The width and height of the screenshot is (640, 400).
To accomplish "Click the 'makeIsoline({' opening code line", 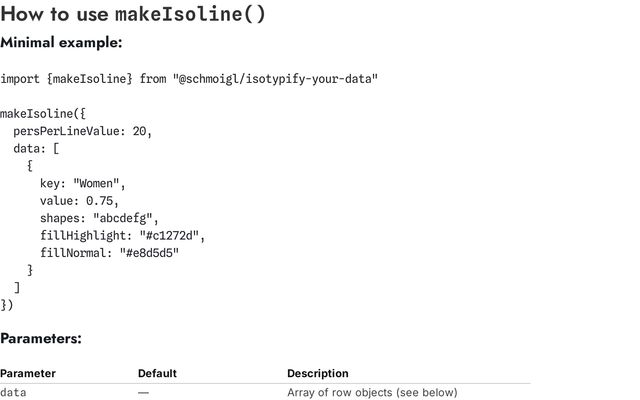I will click(43, 114).
